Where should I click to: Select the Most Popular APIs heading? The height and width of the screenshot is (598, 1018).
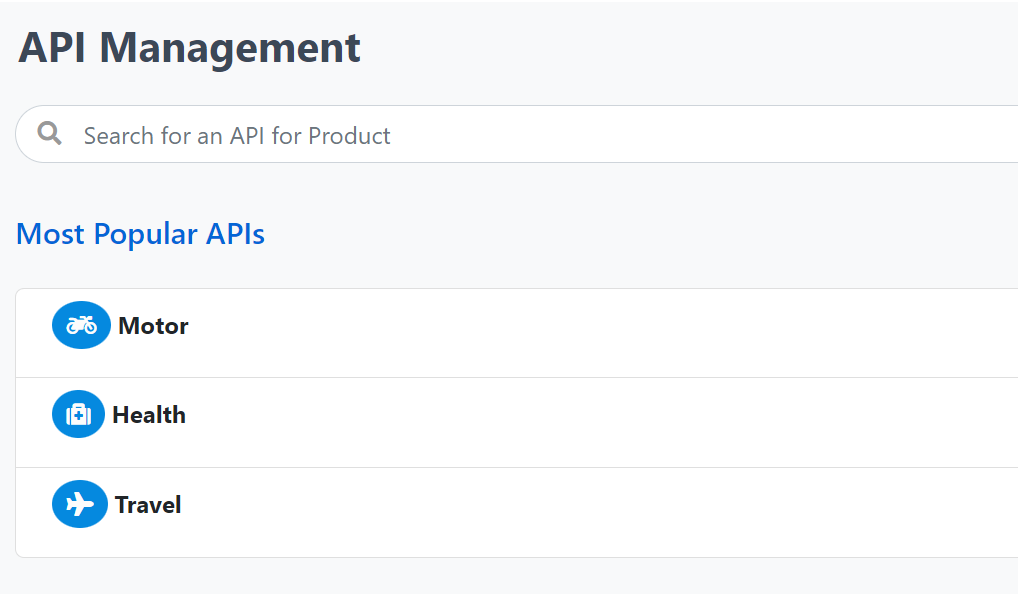click(x=140, y=234)
